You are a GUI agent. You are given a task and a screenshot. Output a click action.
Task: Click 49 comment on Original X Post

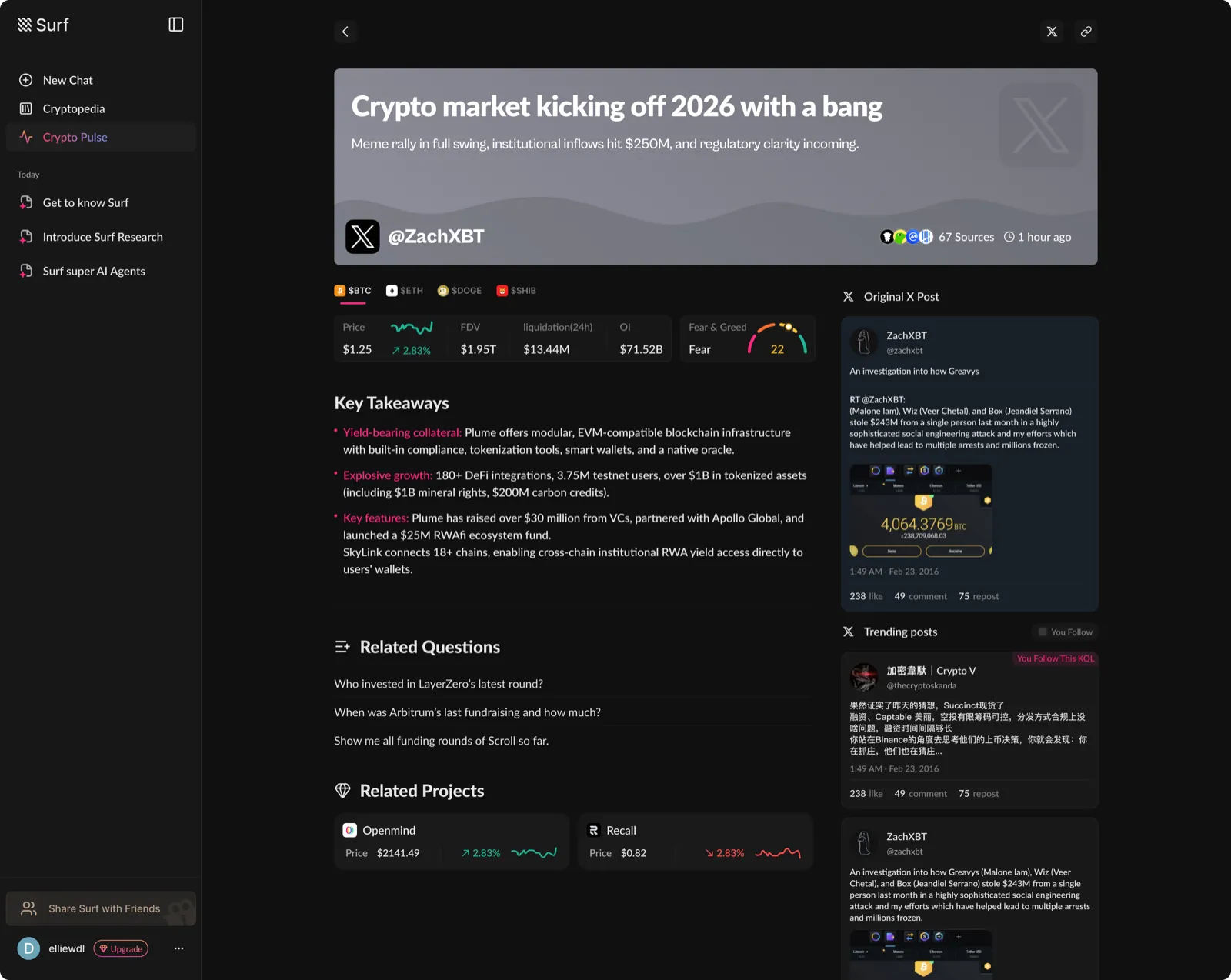(920, 596)
